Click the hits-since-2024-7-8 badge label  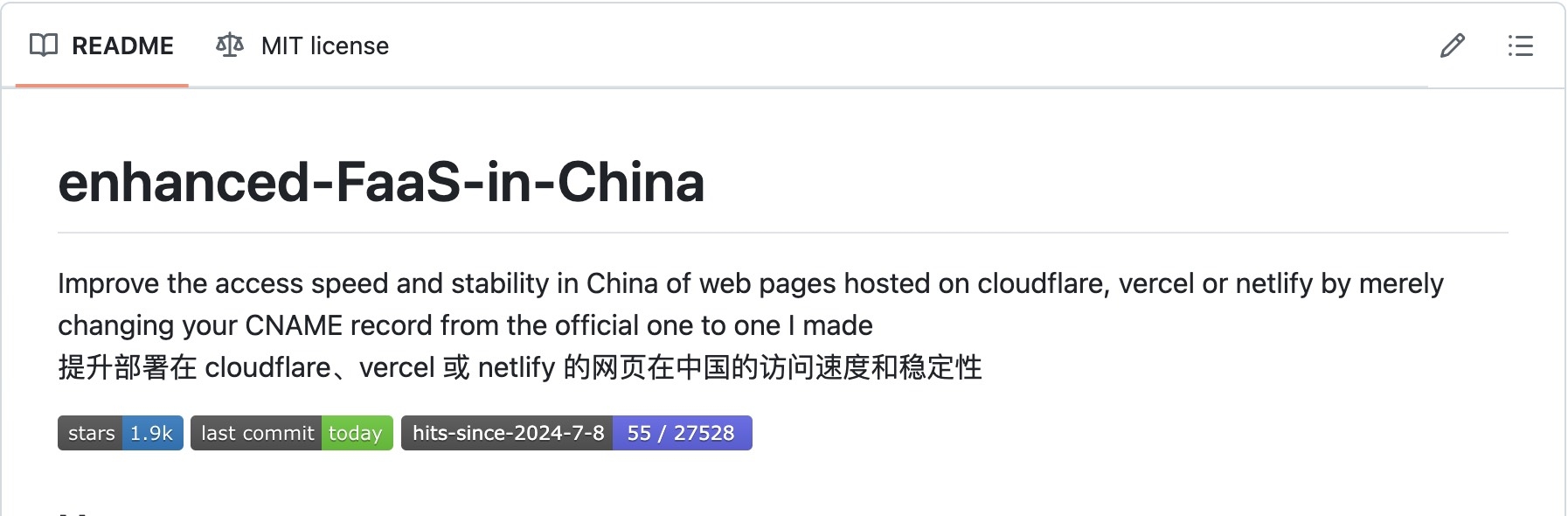click(507, 433)
